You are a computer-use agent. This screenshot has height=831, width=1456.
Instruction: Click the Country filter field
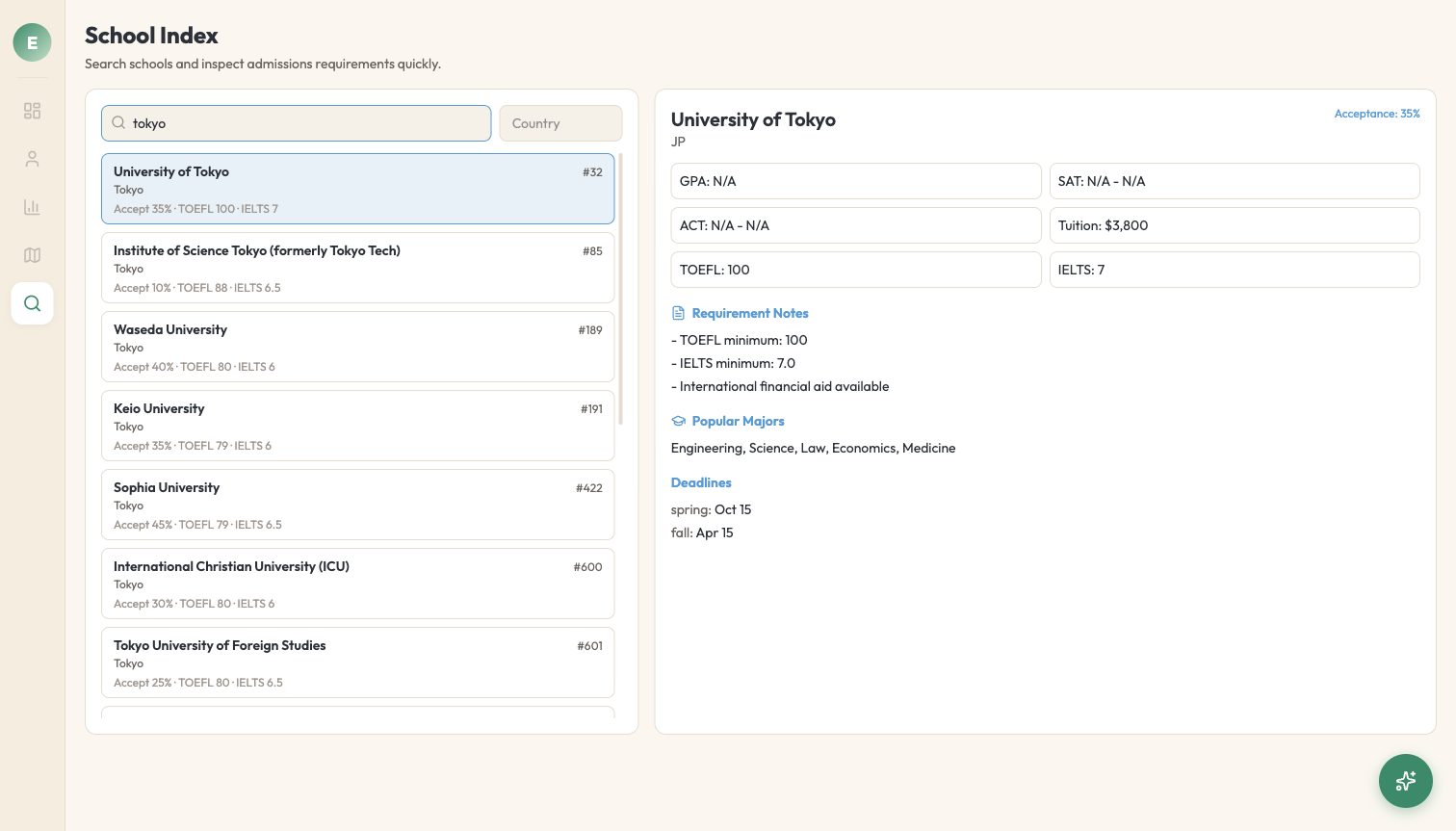click(x=560, y=123)
